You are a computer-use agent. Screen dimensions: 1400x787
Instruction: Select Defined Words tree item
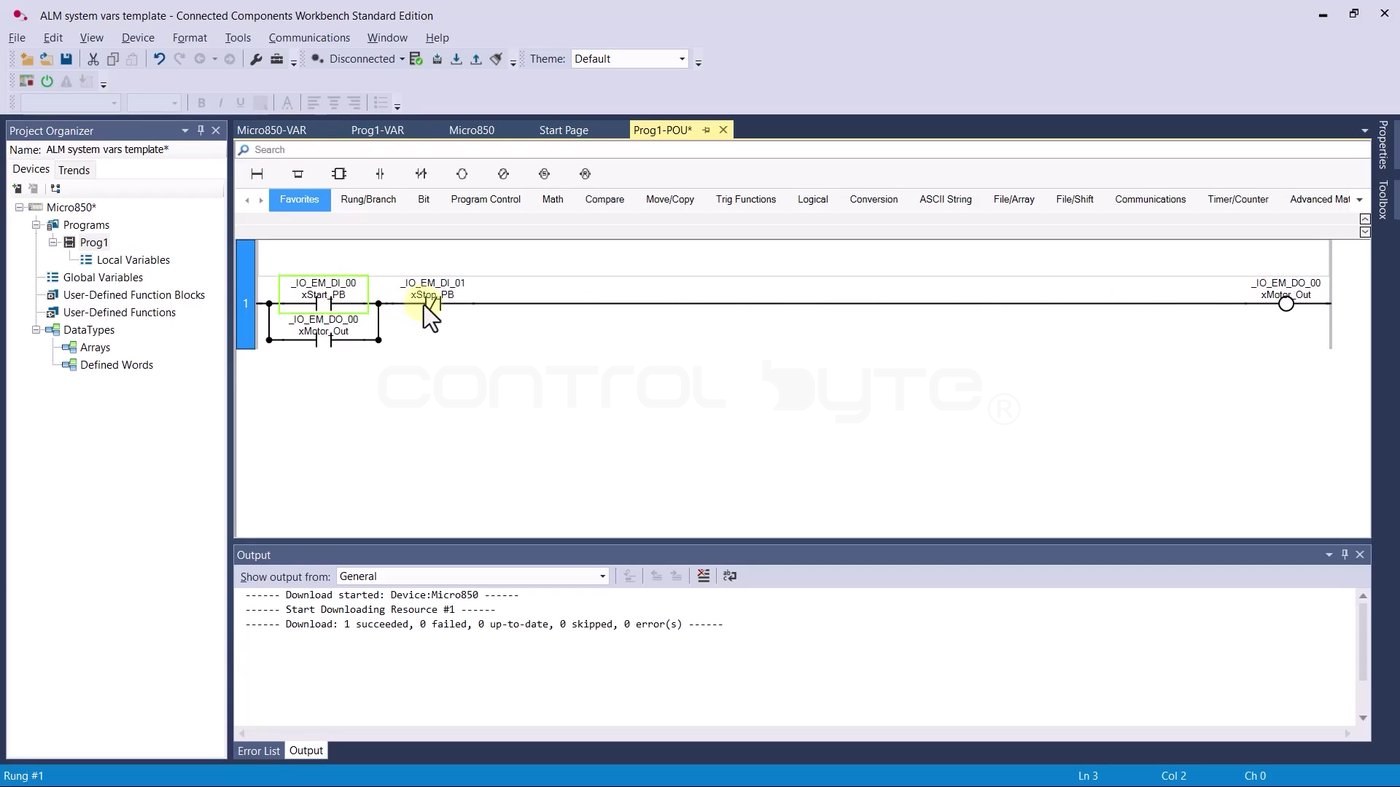pos(117,365)
